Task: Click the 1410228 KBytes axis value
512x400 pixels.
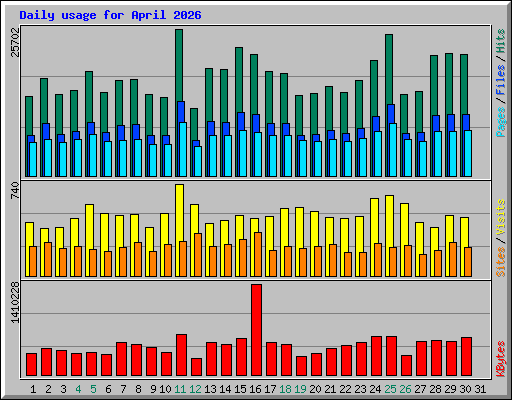Action: (x=15, y=302)
